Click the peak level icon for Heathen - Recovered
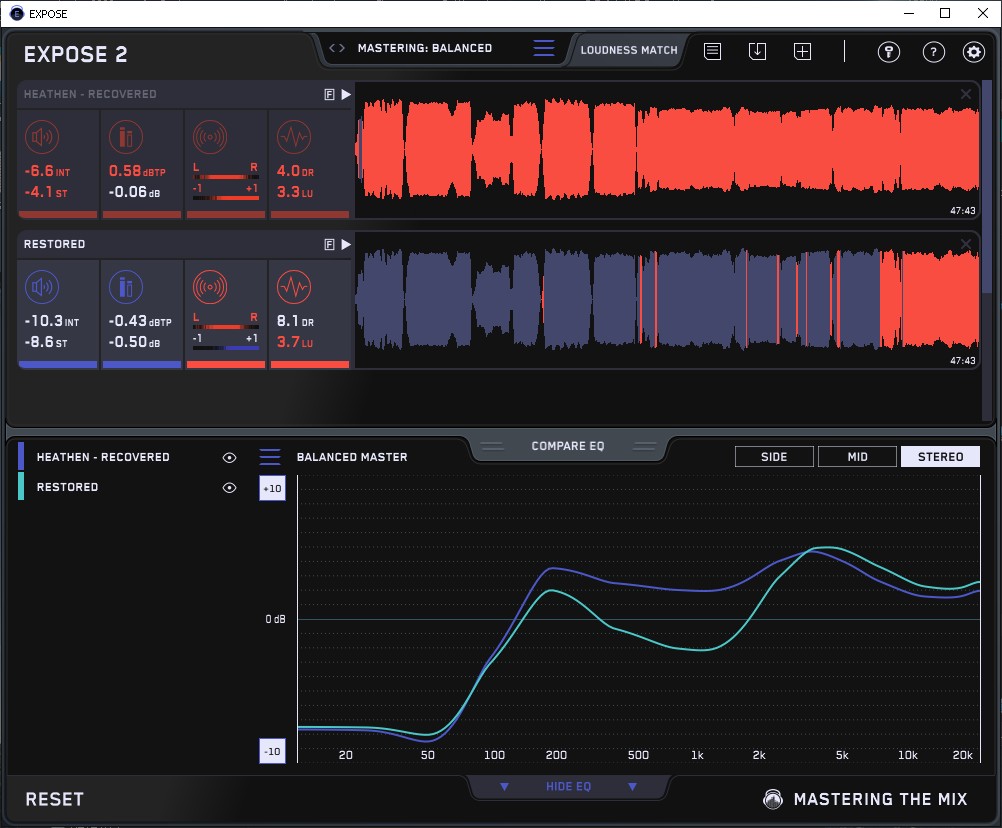Screen dimensions: 1002x828 coord(126,137)
